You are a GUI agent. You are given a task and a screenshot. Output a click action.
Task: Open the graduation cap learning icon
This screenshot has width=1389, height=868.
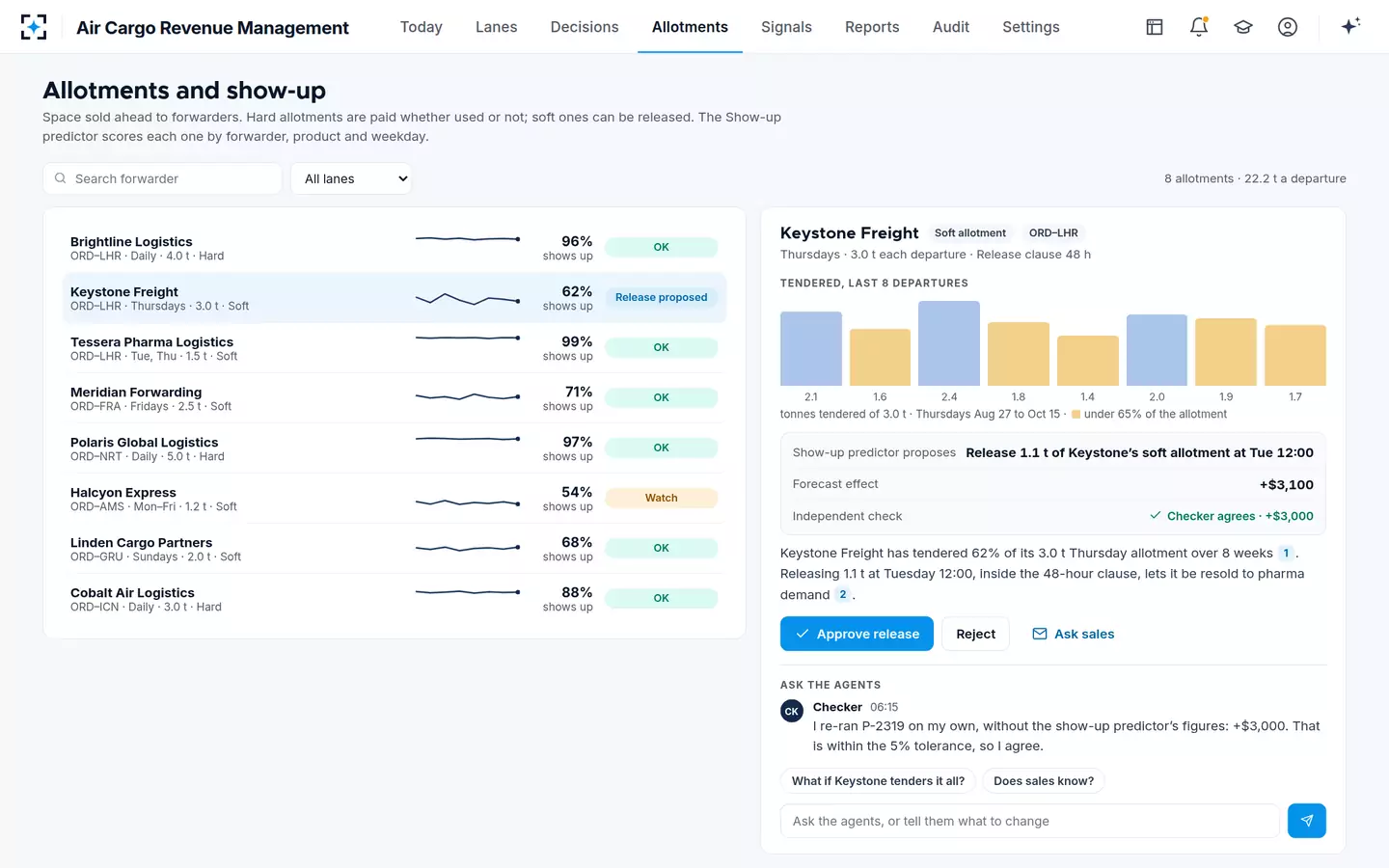pyautogui.click(x=1243, y=27)
